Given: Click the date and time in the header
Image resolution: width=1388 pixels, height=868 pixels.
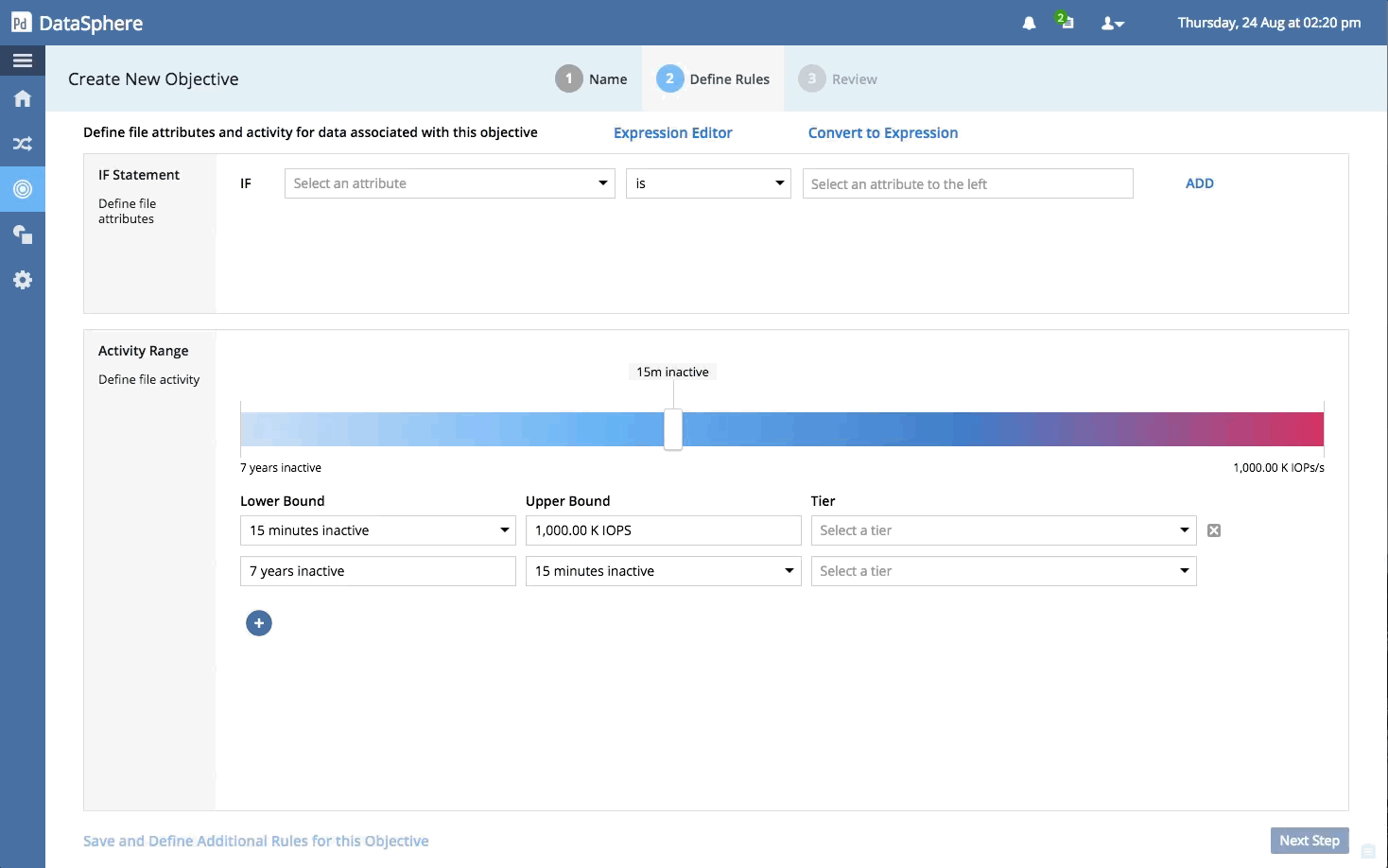Looking at the screenshot, I should 1269,23.
